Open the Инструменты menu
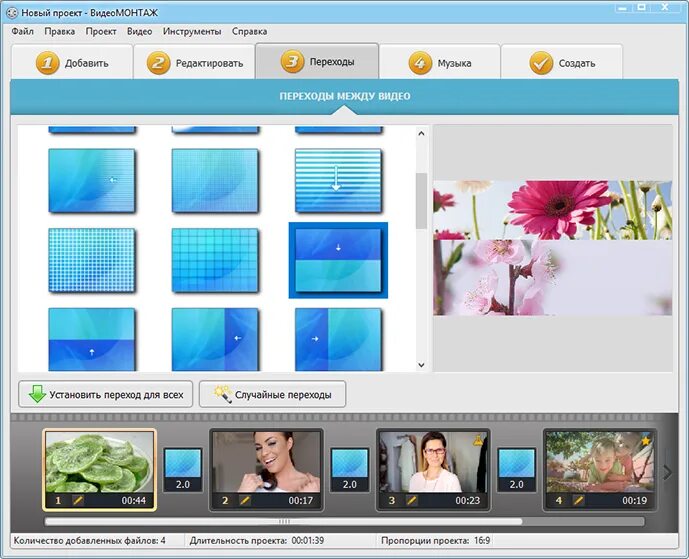 coord(192,32)
